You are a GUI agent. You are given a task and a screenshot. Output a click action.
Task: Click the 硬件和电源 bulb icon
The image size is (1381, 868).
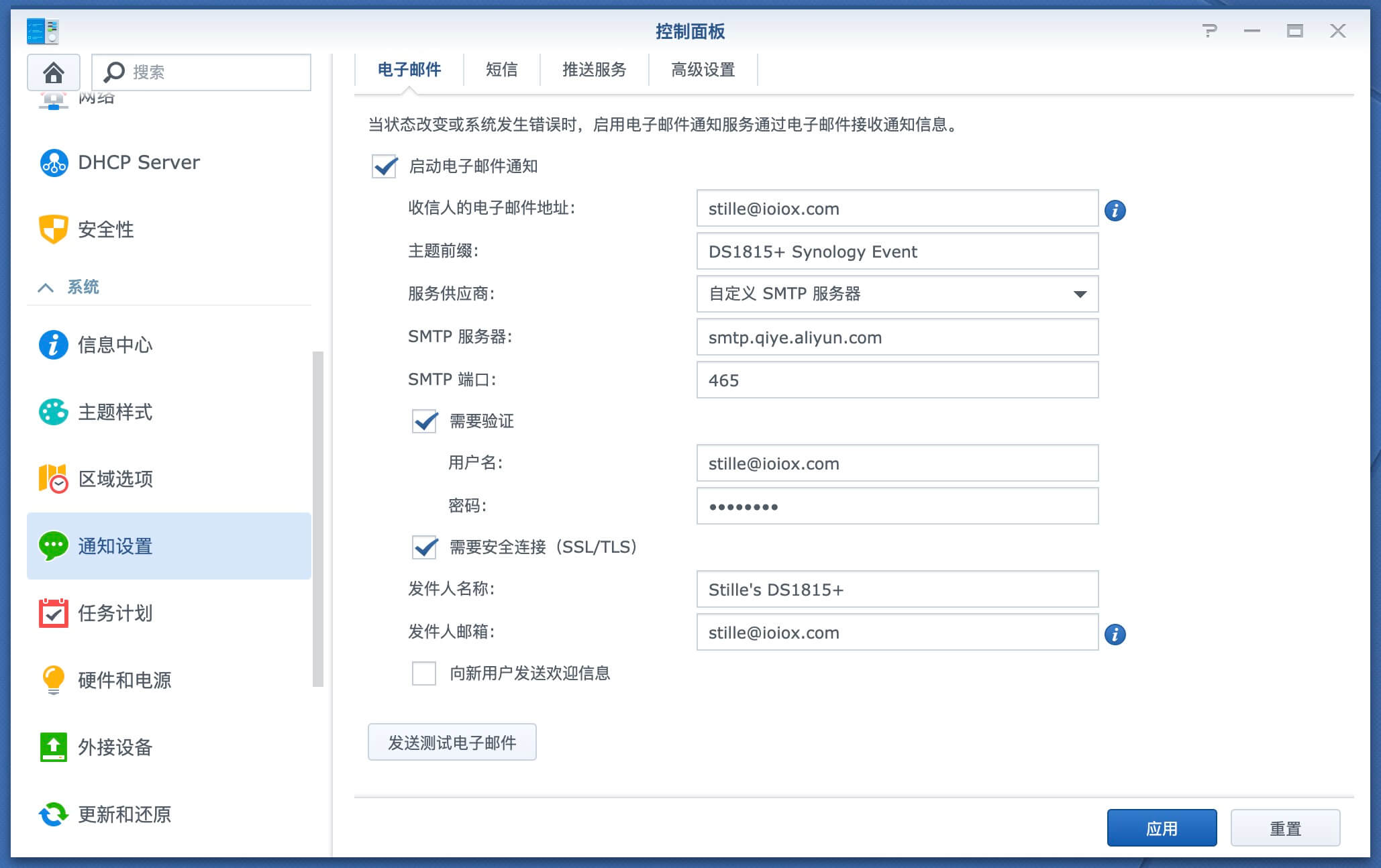tap(53, 680)
